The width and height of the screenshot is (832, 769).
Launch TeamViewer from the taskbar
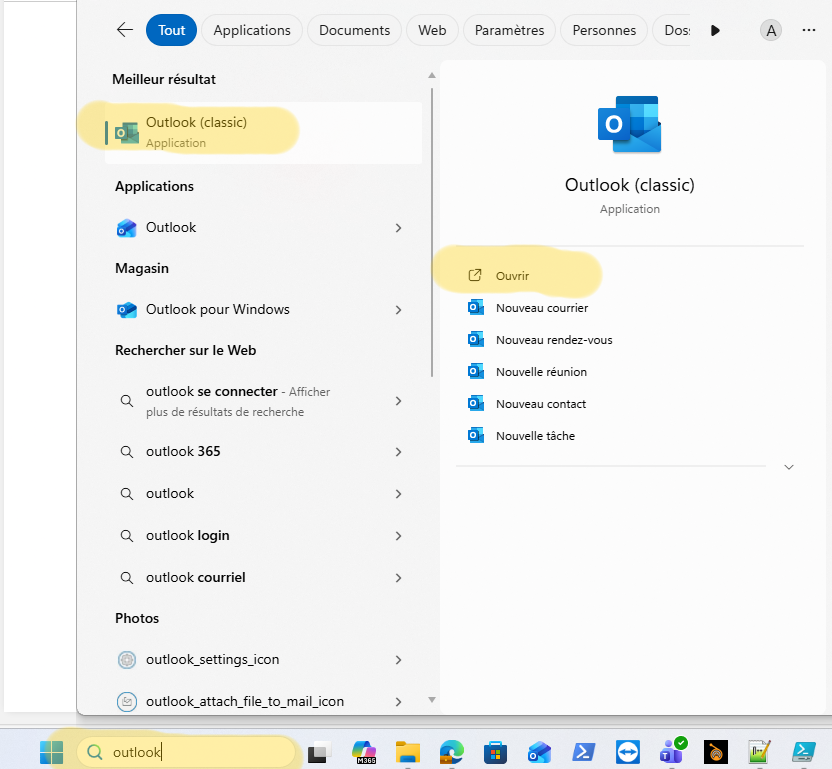point(628,752)
